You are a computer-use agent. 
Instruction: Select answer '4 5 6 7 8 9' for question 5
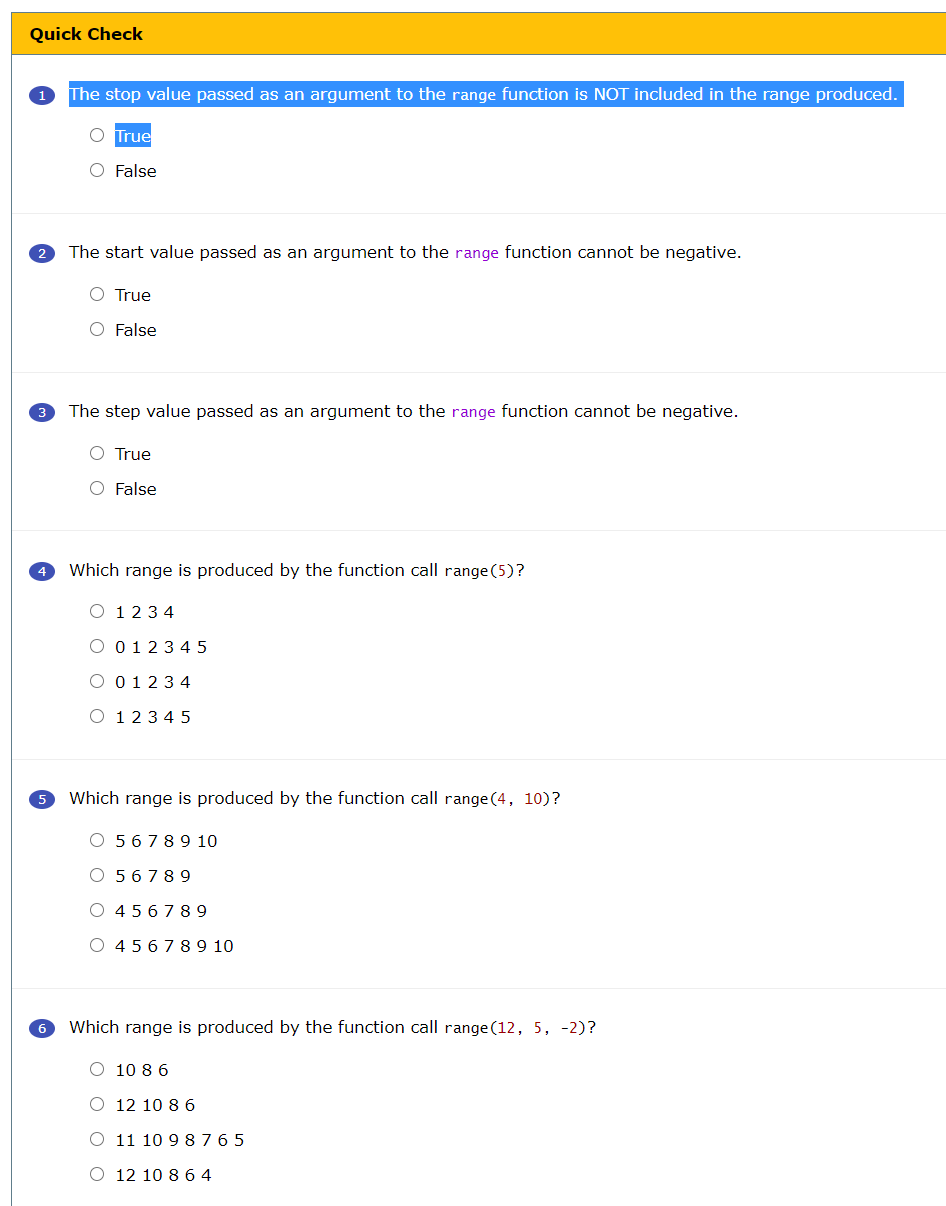pos(96,910)
